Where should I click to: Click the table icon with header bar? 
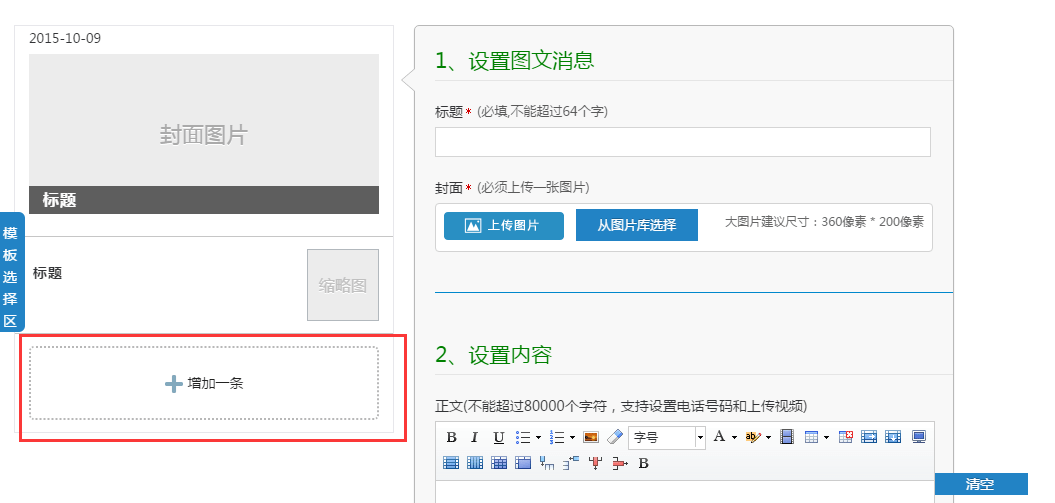[523, 463]
